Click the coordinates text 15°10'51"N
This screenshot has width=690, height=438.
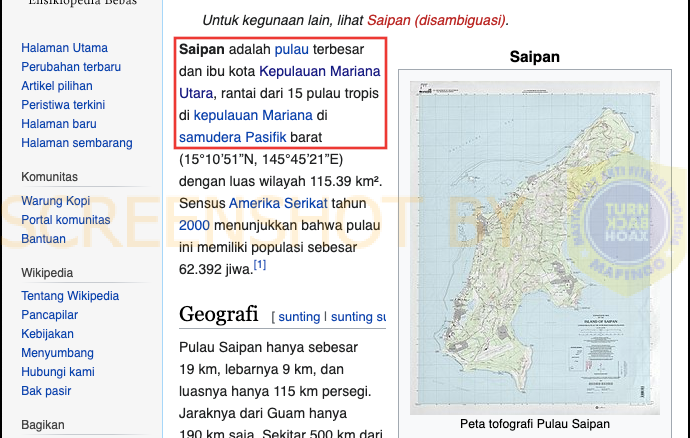click(217, 159)
